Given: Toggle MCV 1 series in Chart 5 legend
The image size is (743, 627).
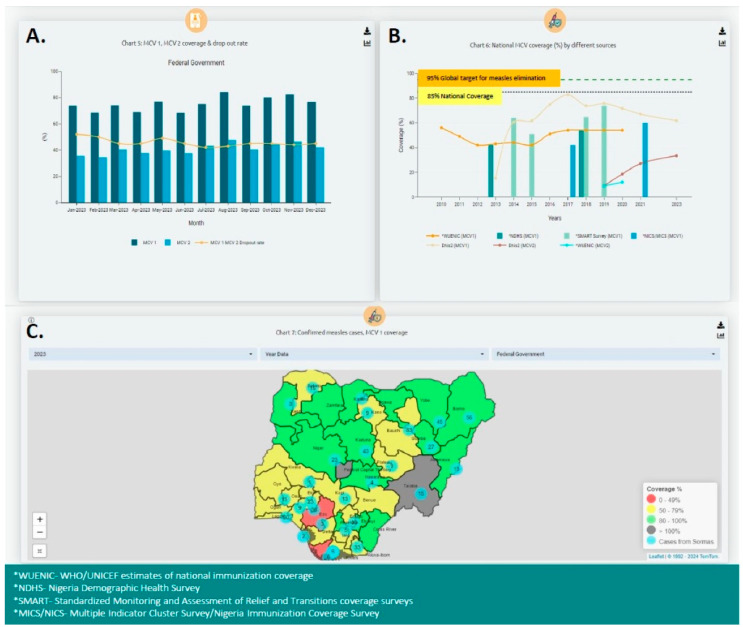Looking at the screenshot, I should coord(144,243).
